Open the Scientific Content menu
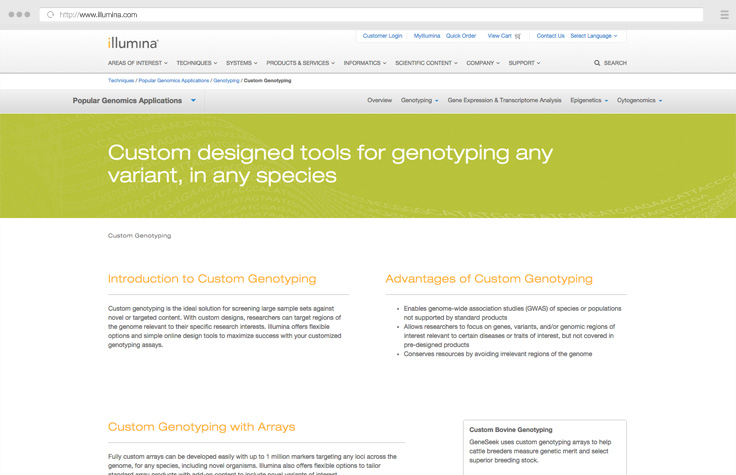This screenshot has height=475, width=736. coord(426,63)
